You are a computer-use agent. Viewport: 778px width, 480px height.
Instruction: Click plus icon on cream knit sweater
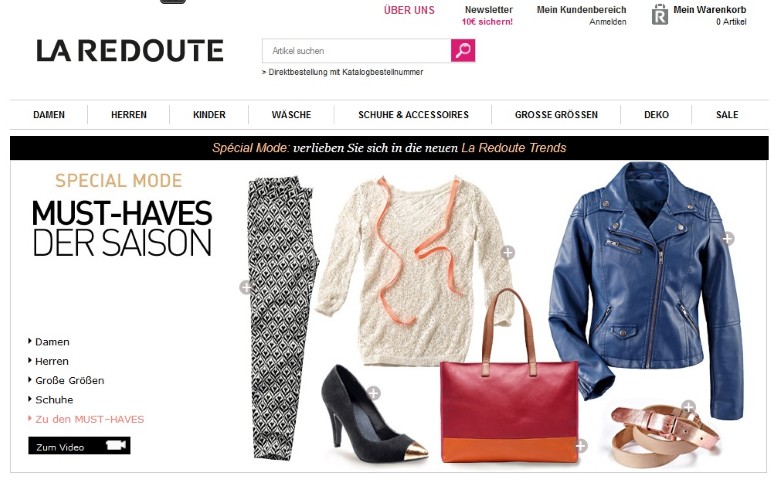[507, 253]
